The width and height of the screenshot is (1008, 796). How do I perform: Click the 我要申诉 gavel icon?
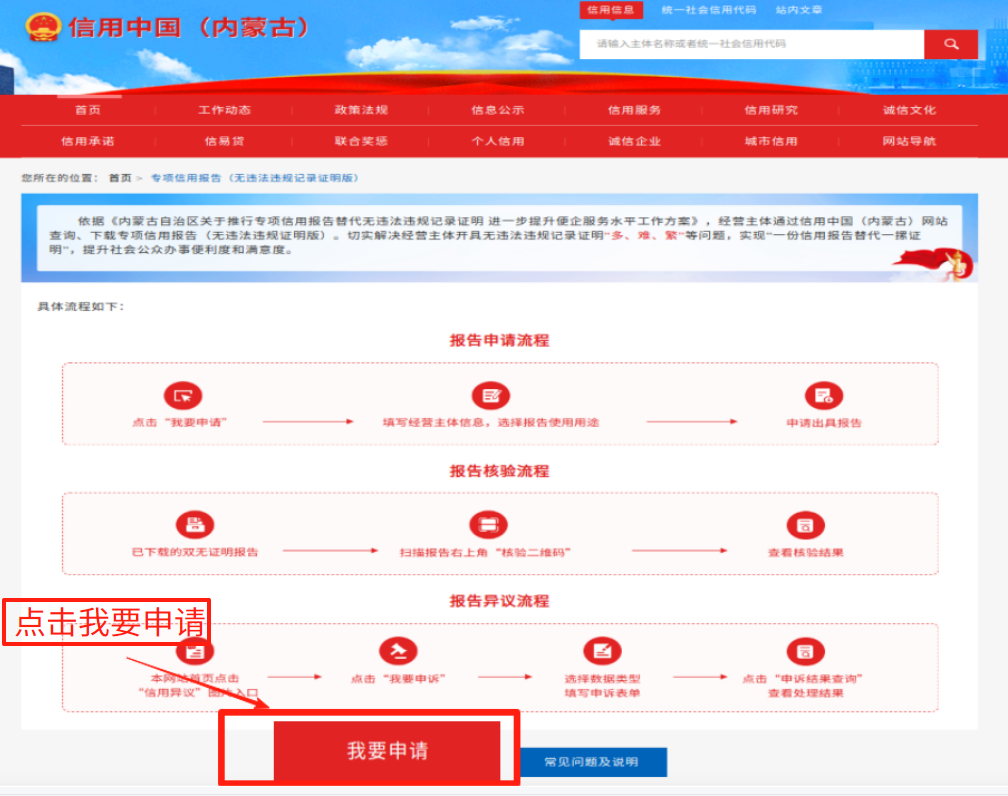[398, 651]
